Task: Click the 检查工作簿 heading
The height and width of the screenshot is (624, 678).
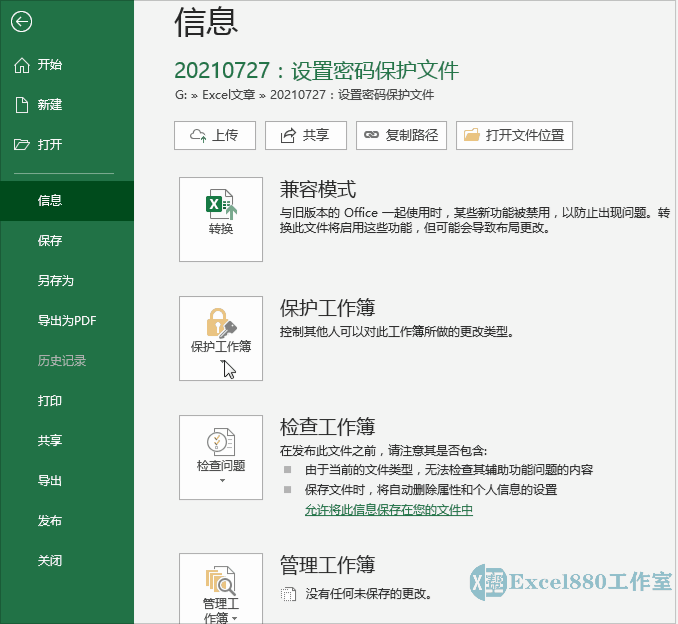Action: click(327, 427)
